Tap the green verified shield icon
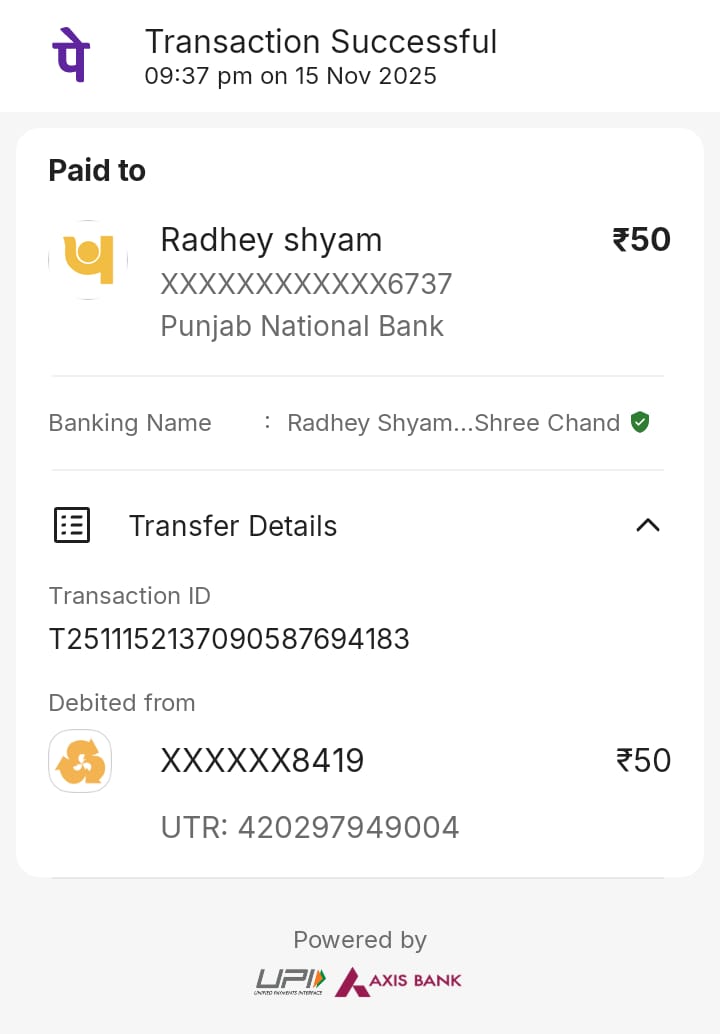The width and height of the screenshot is (720, 1034). click(640, 422)
